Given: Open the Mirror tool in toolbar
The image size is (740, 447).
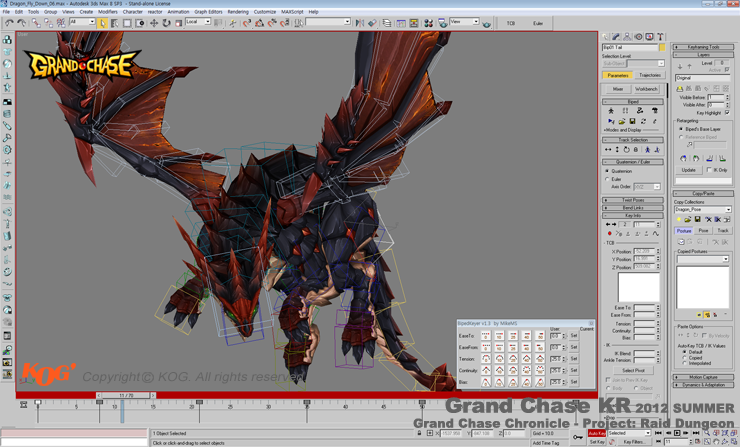Looking at the screenshot, I should click(360, 23).
